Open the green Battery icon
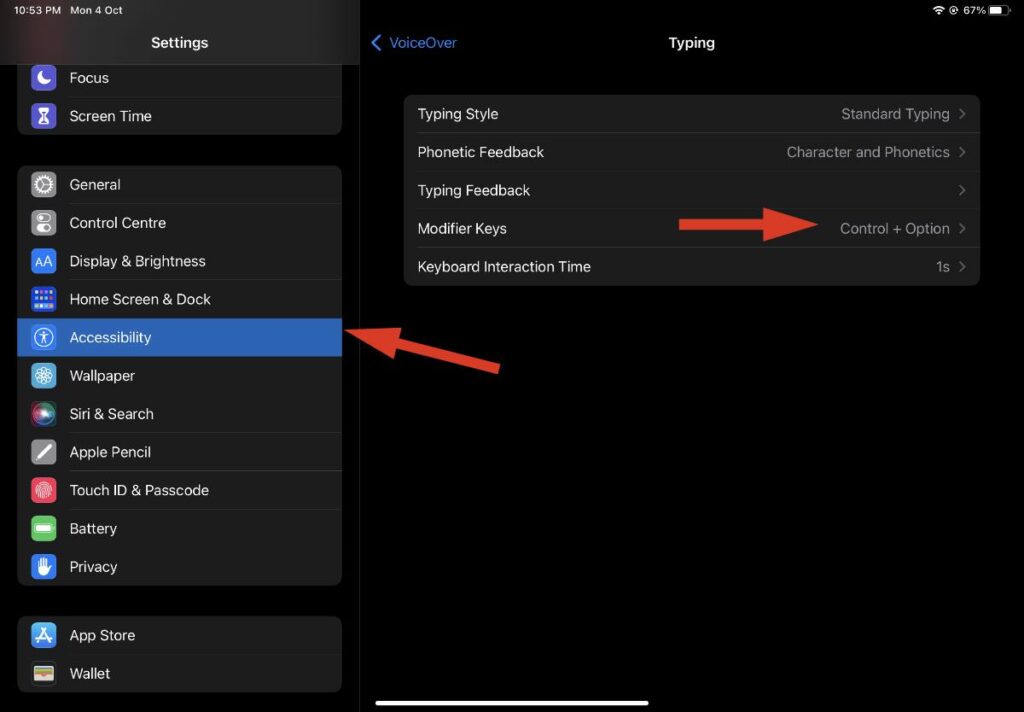The width and height of the screenshot is (1024, 712). 44,528
